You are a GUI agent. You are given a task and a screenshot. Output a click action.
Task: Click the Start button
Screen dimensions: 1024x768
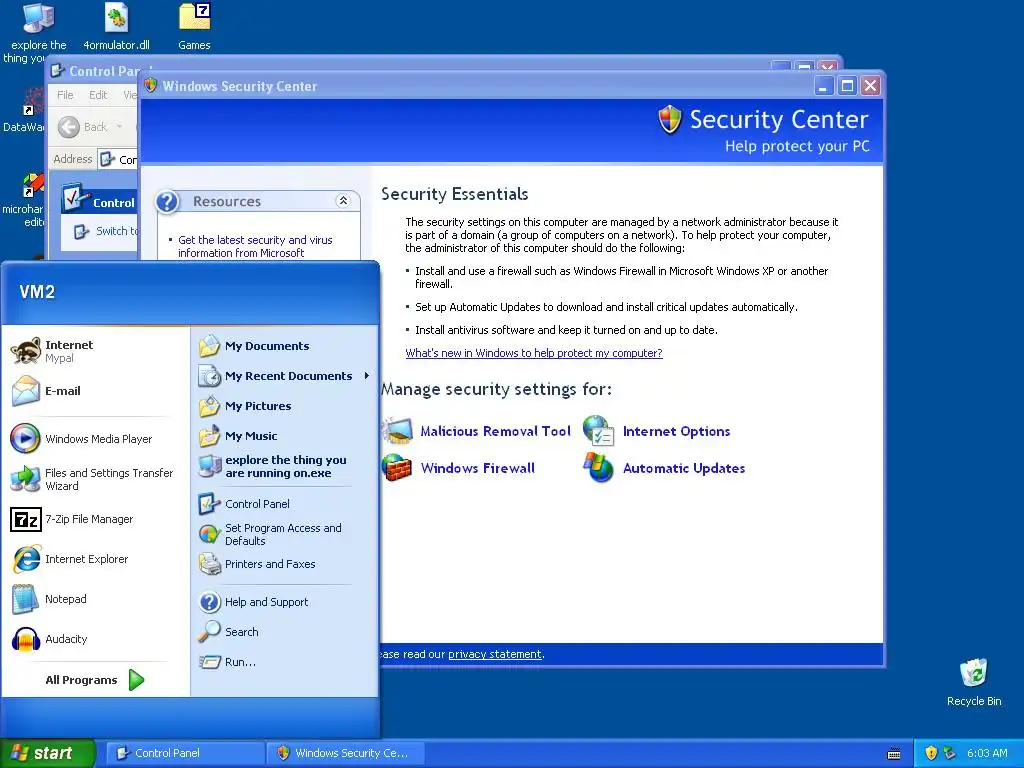pos(48,753)
